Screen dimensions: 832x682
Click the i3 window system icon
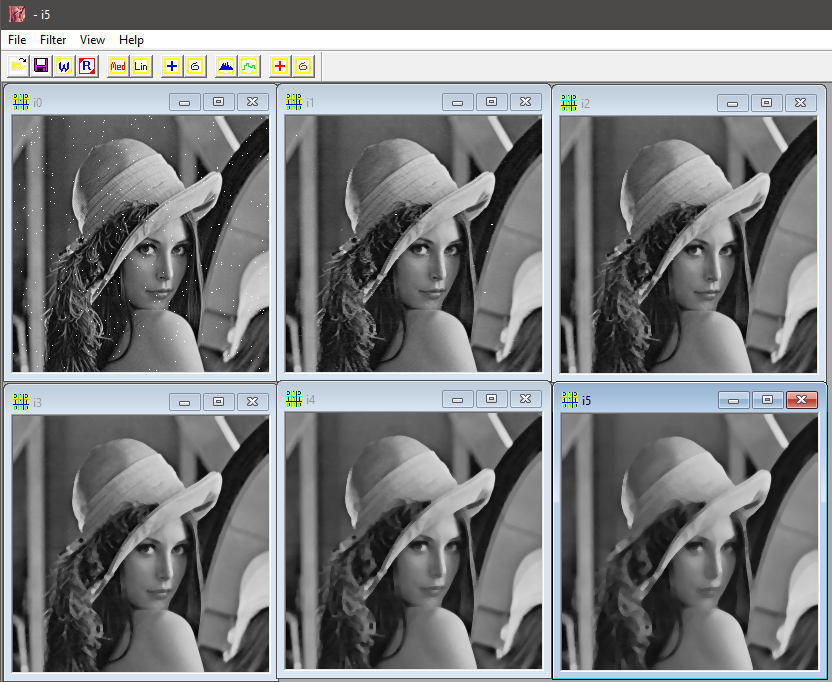point(21,402)
